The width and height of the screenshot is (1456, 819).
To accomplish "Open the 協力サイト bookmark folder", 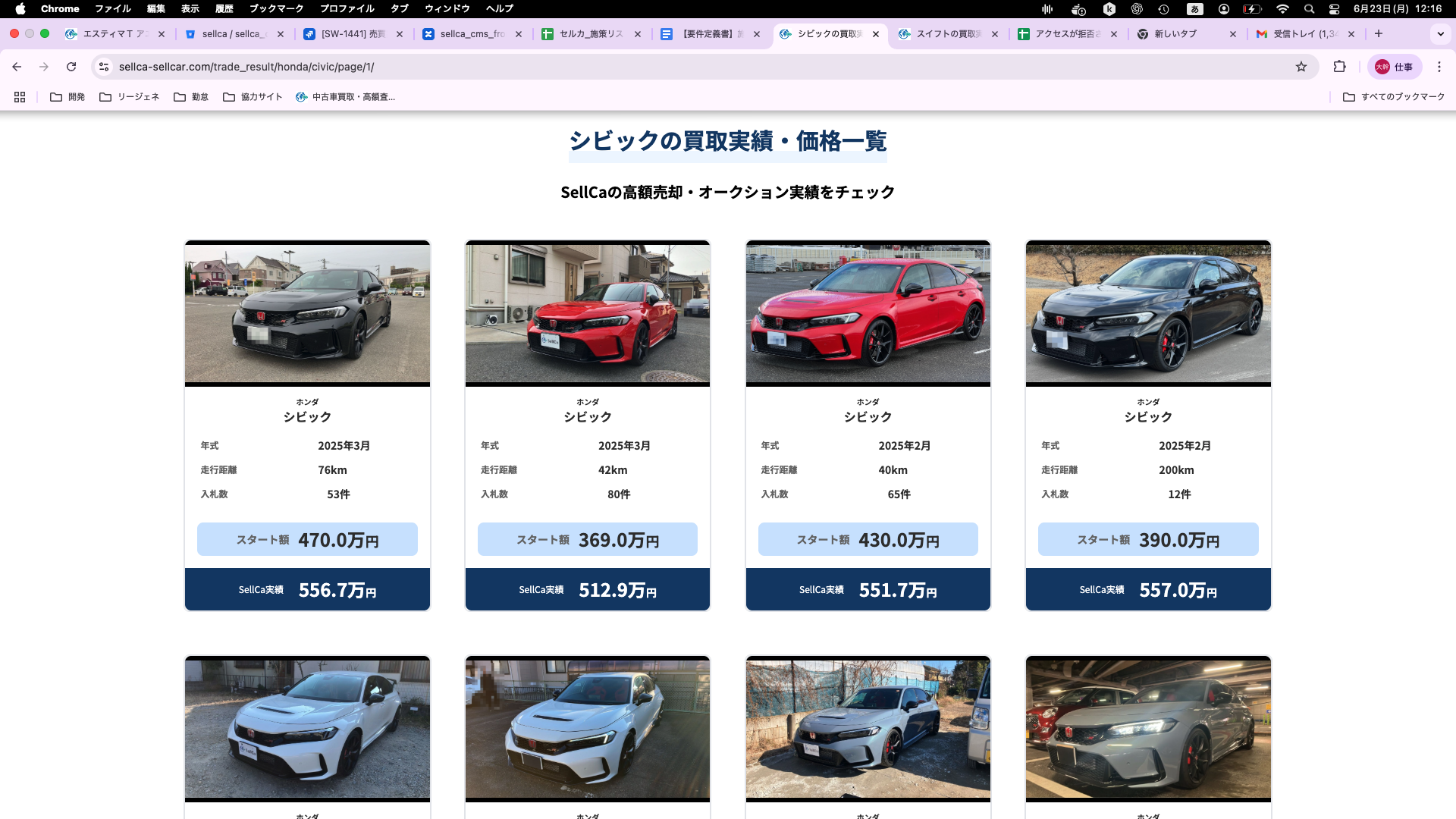I will point(253,97).
